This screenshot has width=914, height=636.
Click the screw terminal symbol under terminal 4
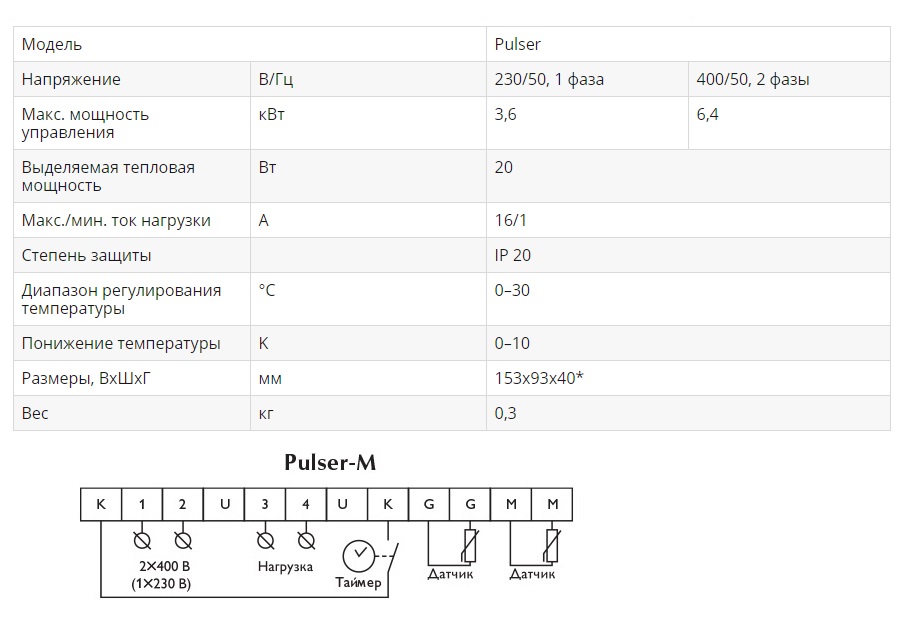coord(306,541)
